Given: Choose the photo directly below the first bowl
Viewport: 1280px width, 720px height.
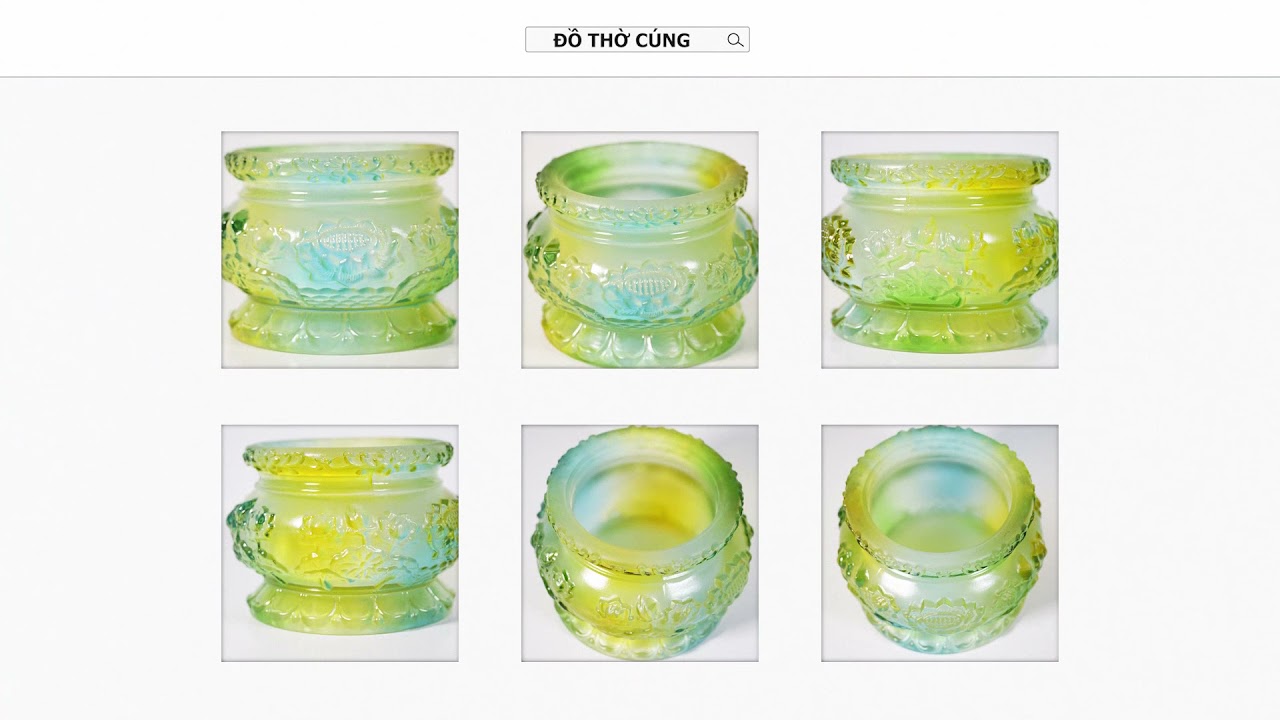Looking at the screenshot, I should click(340, 543).
